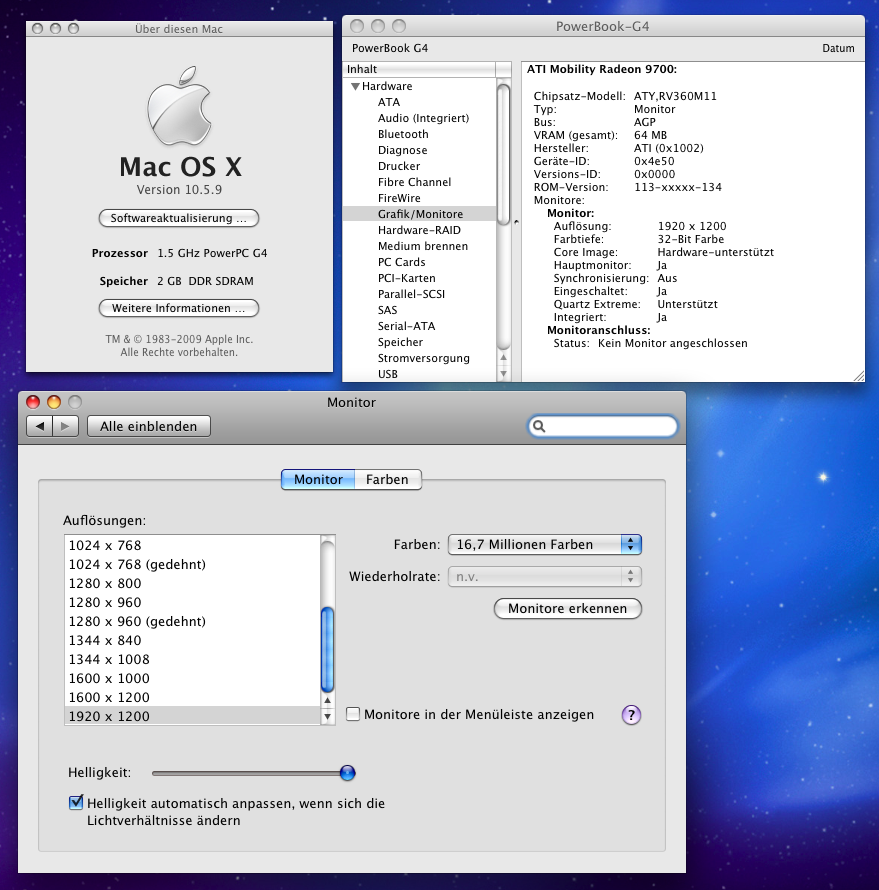The height and width of the screenshot is (890, 879).
Task: Click Datum label in PowerBook-G4 window
Action: point(838,48)
